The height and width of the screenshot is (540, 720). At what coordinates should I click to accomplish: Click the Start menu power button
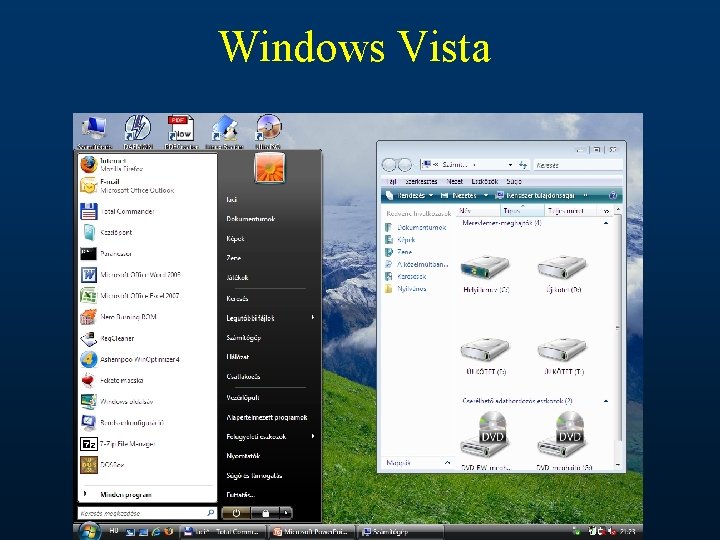coord(236,513)
